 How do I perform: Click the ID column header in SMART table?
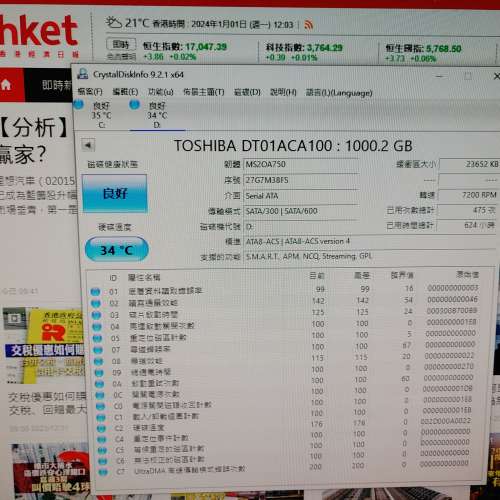click(x=113, y=278)
